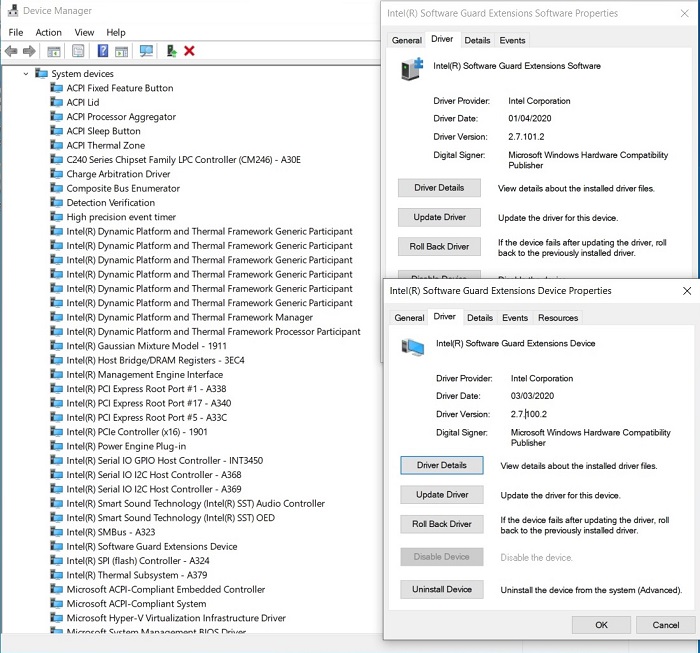Click icon beside Intel(R) Power Engine Plug-in
700x653 pixels.
[57, 446]
